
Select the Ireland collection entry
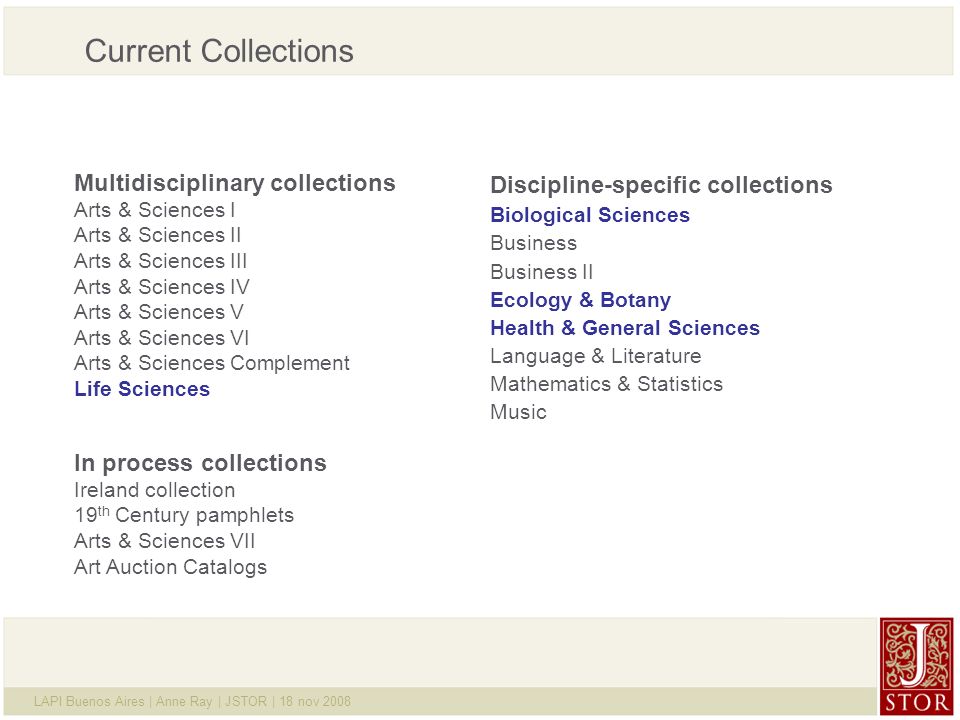click(154, 490)
